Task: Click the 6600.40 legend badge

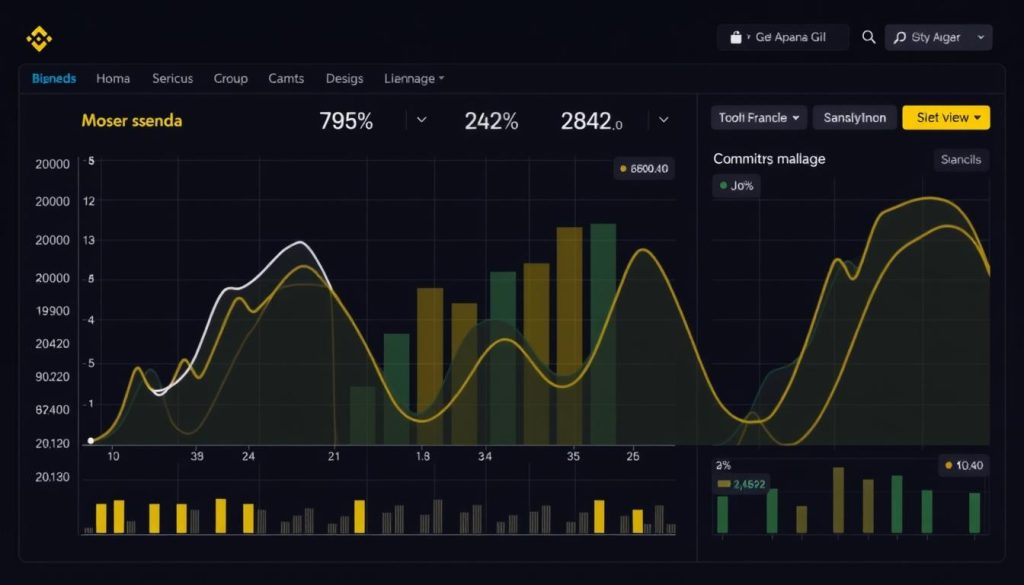Action: (x=644, y=168)
